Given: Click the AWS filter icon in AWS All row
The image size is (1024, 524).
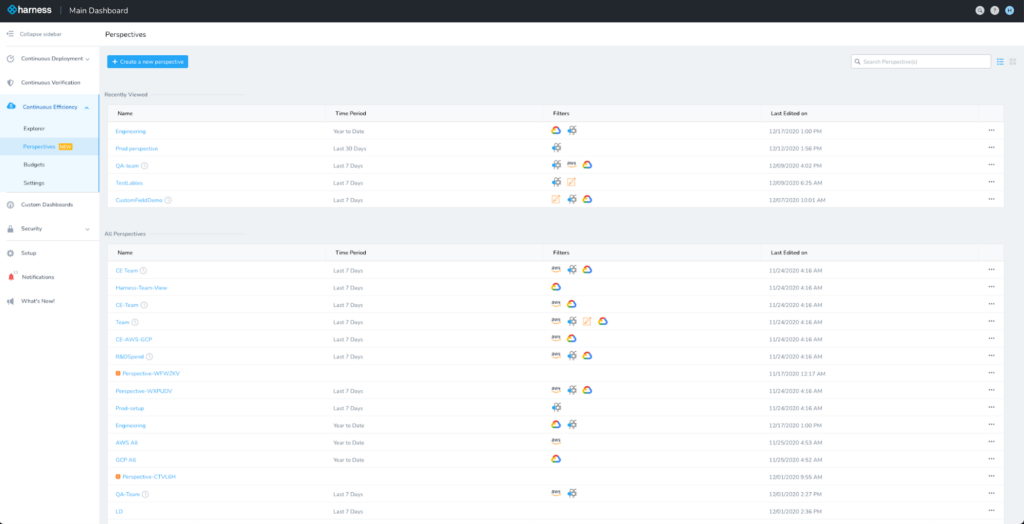Looking at the screenshot, I should 556,441.
